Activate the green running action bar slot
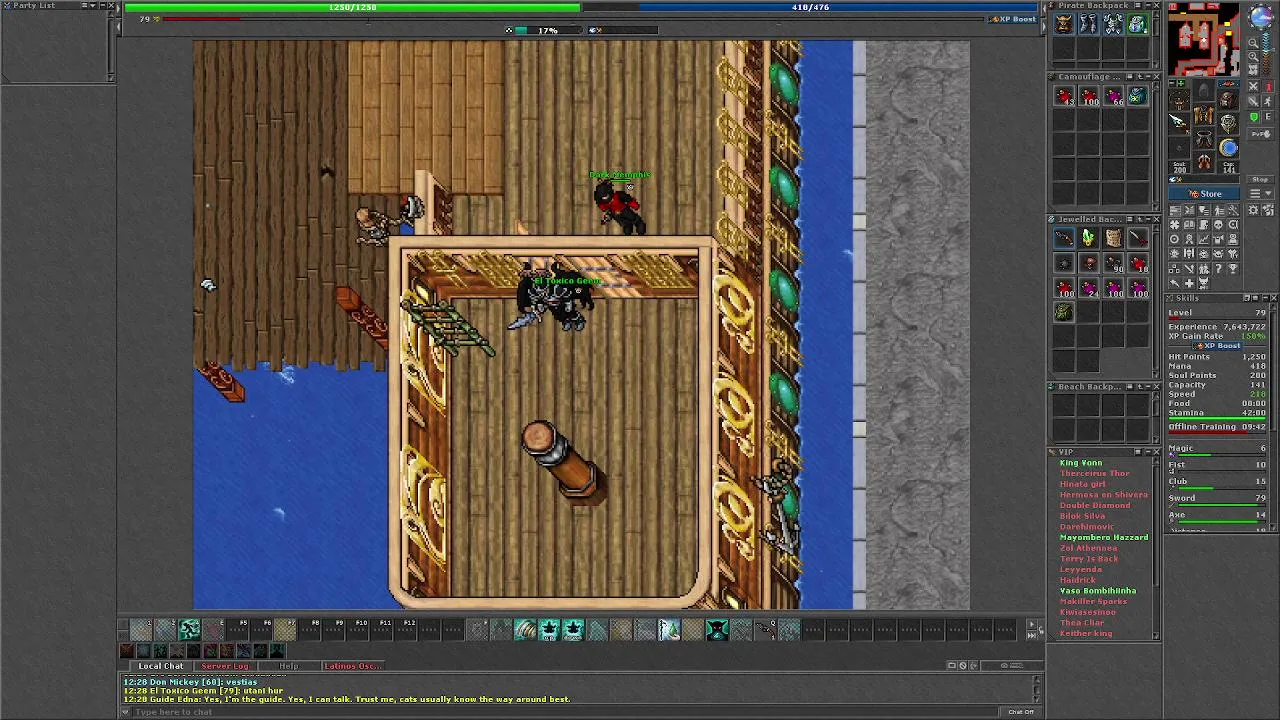Image resolution: width=1280 pixels, height=720 pixels. pos(189,629)
